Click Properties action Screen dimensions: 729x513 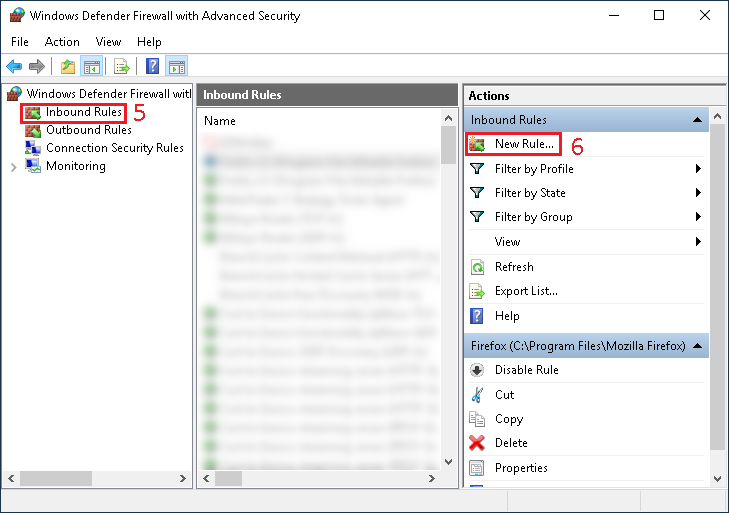click(521, 468)
